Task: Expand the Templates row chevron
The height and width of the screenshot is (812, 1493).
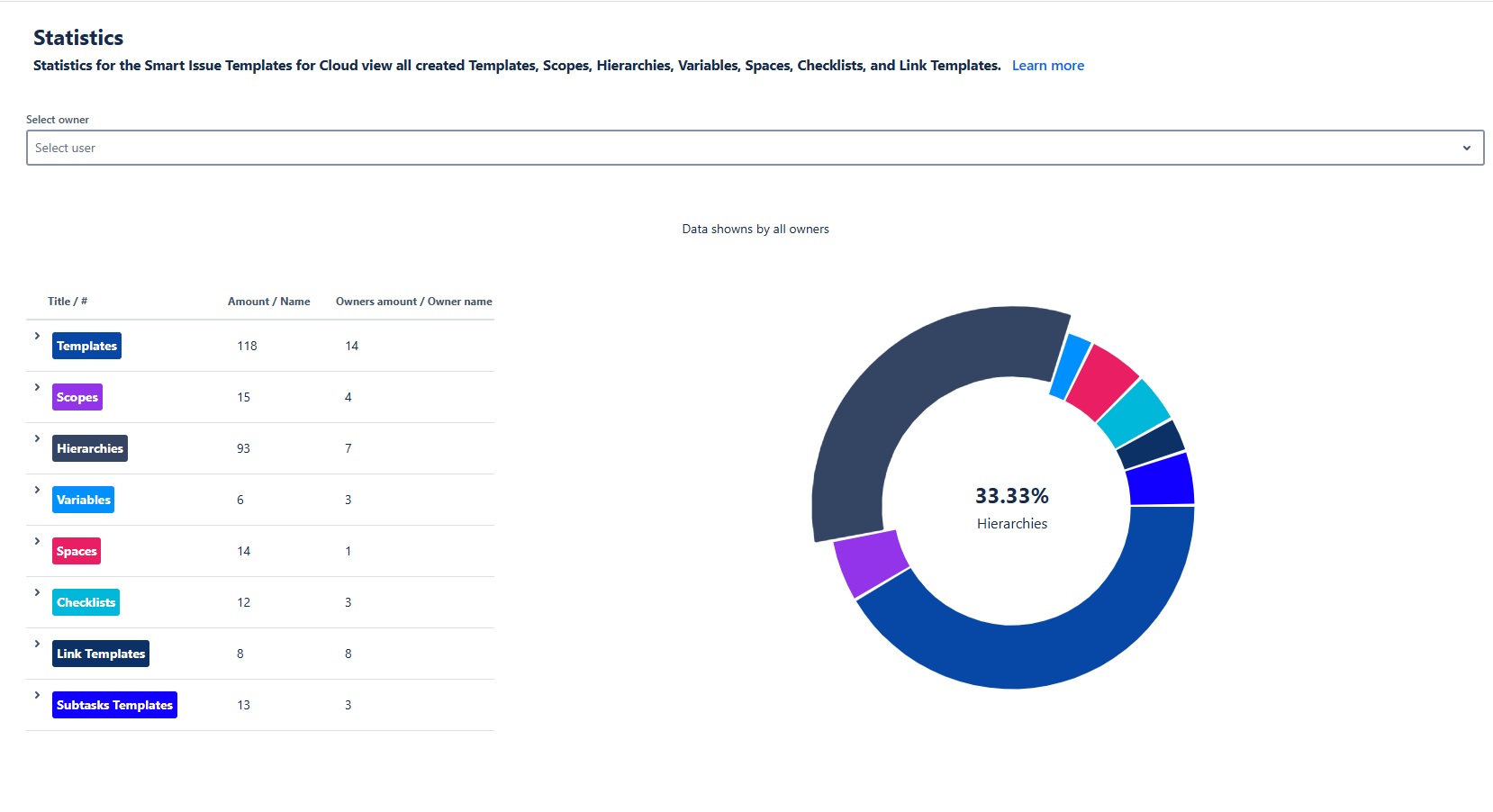Action: point(37,336)
